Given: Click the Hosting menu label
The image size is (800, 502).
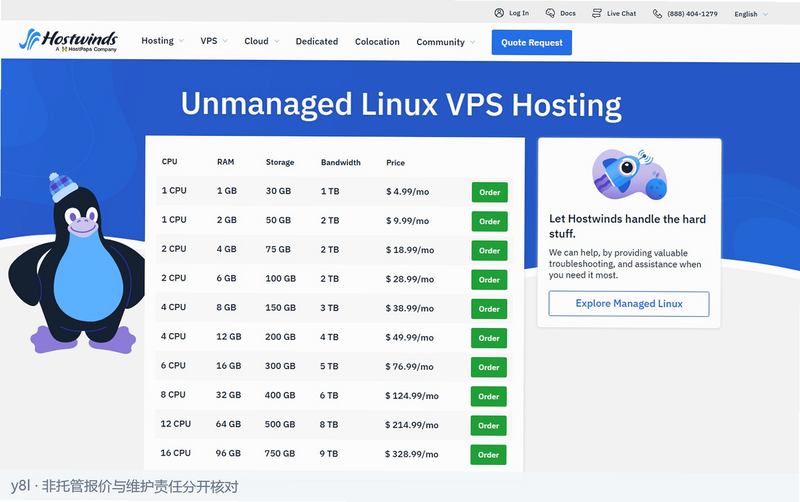Looking at the screenshot, I should pos(157,41).
